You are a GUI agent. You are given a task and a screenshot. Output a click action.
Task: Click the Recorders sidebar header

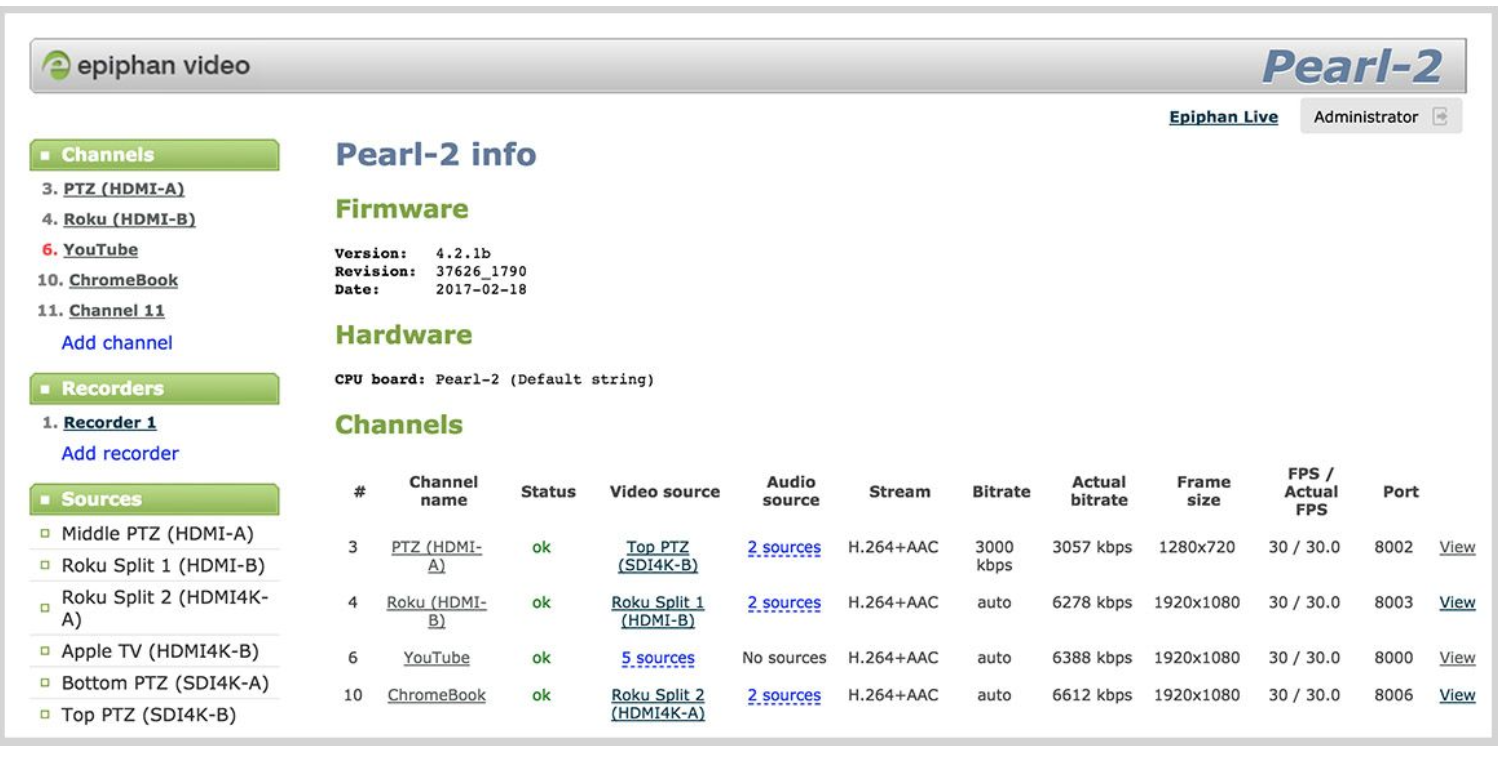155,388
